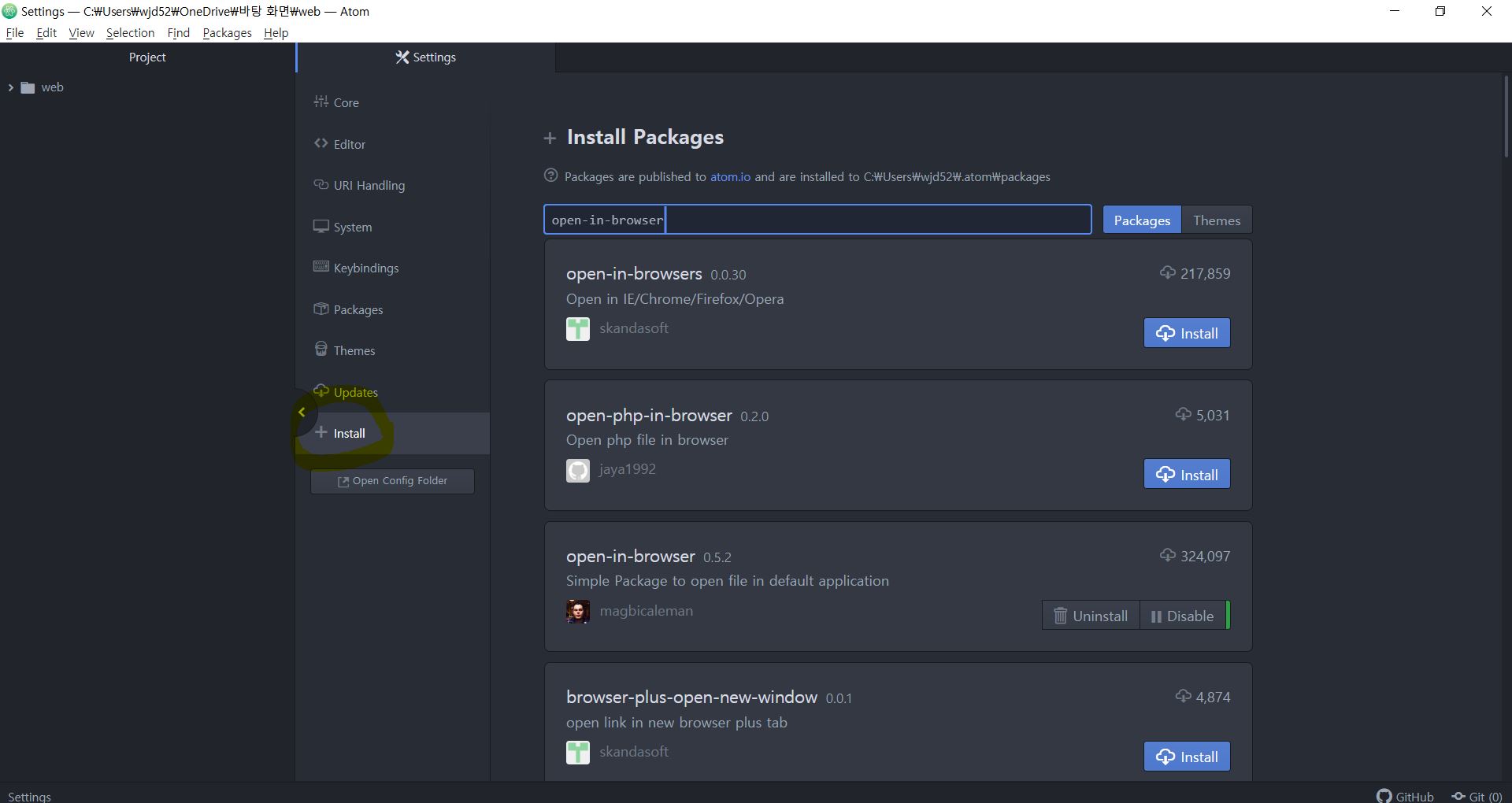Click the help icon beside packages info

[551, 176]
